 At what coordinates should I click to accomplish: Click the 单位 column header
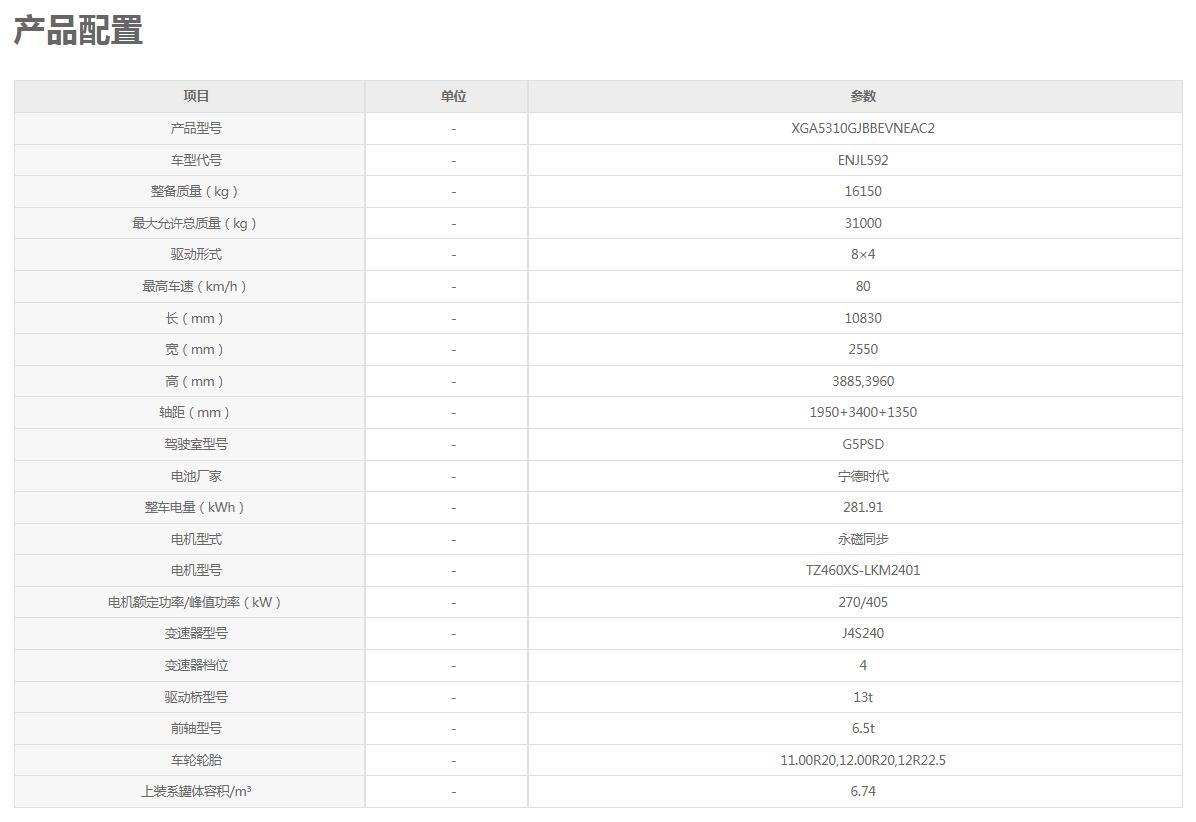pos(453,96)
